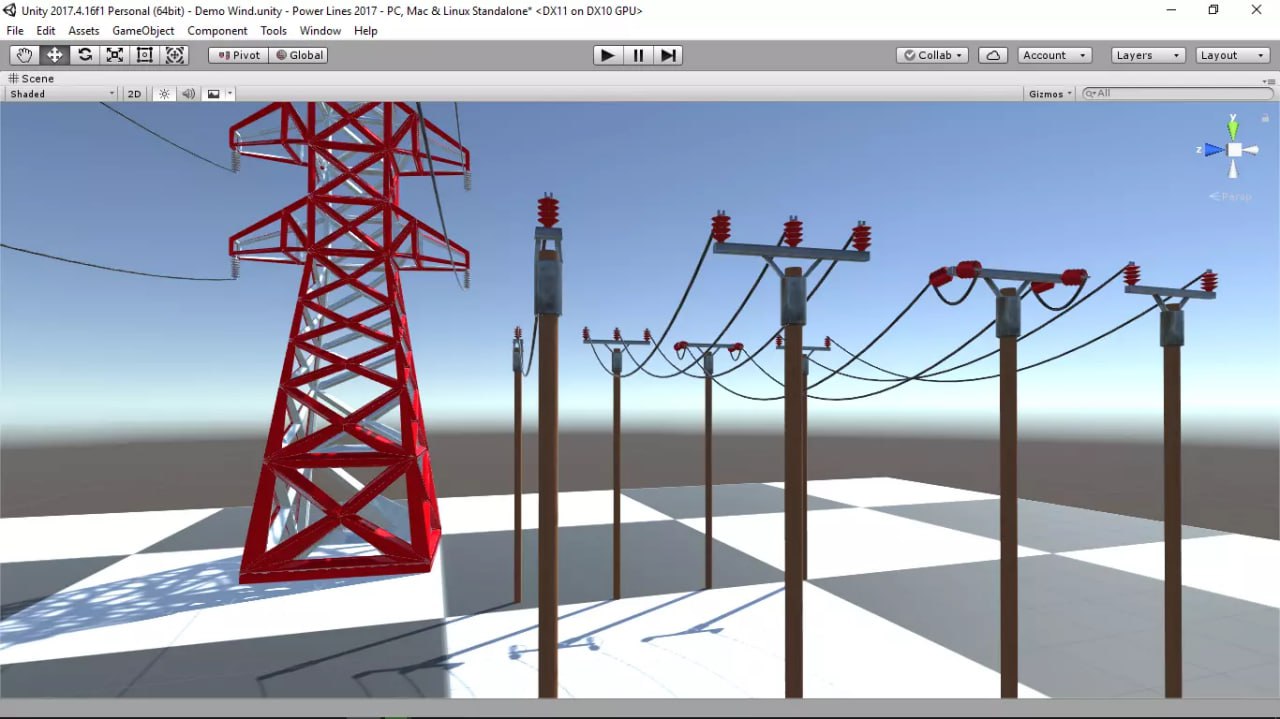Open the Layers dropdown
The image size is (1280, 719).
[x=1147, y=55]
